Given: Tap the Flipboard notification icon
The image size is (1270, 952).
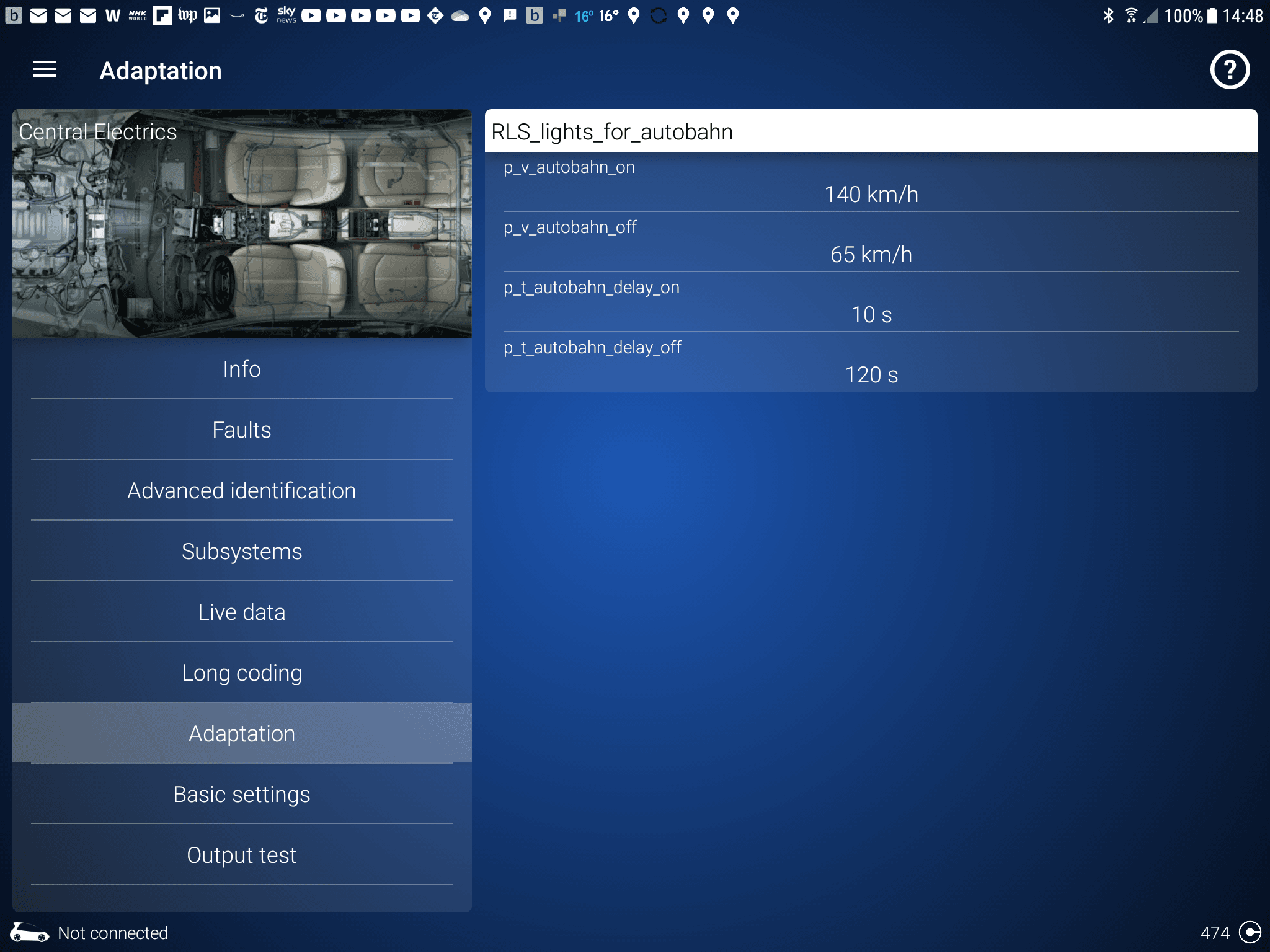Looking at the screenshot, I should coord(162,15).
